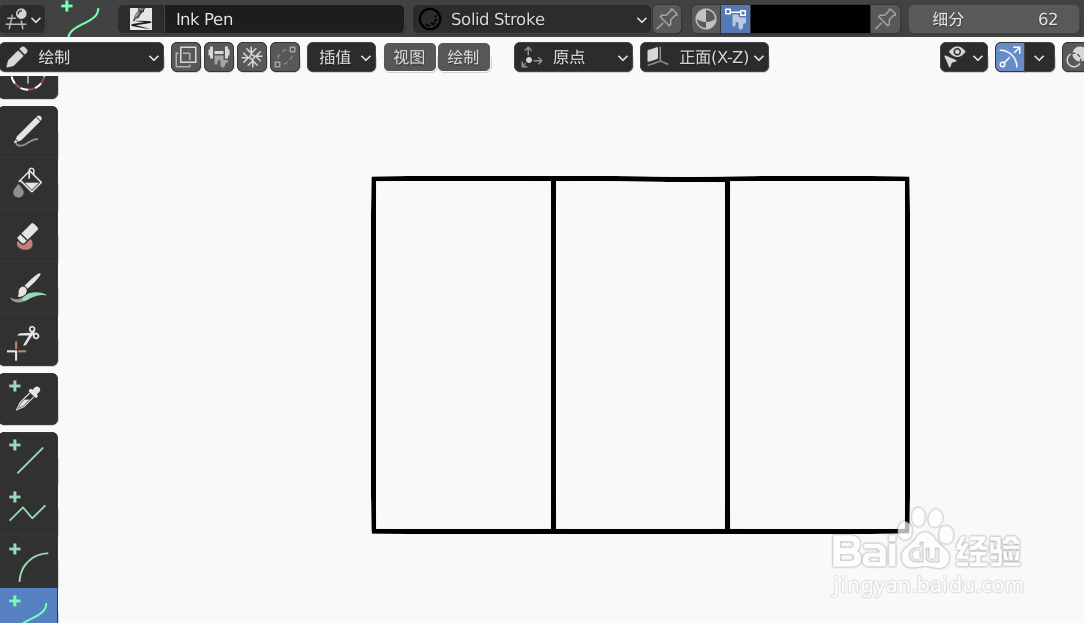
Task: Edit the Ink Pen brush name field
Action: click(283, 19)
